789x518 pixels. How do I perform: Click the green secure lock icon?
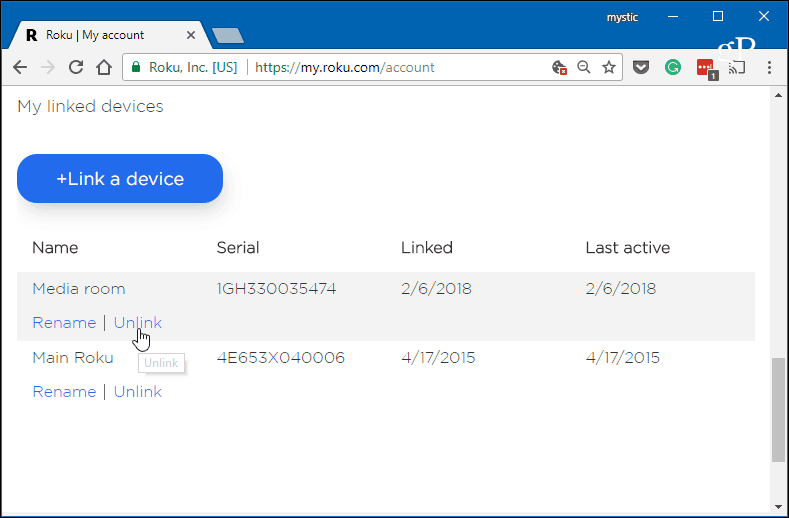tap(135, 67)
